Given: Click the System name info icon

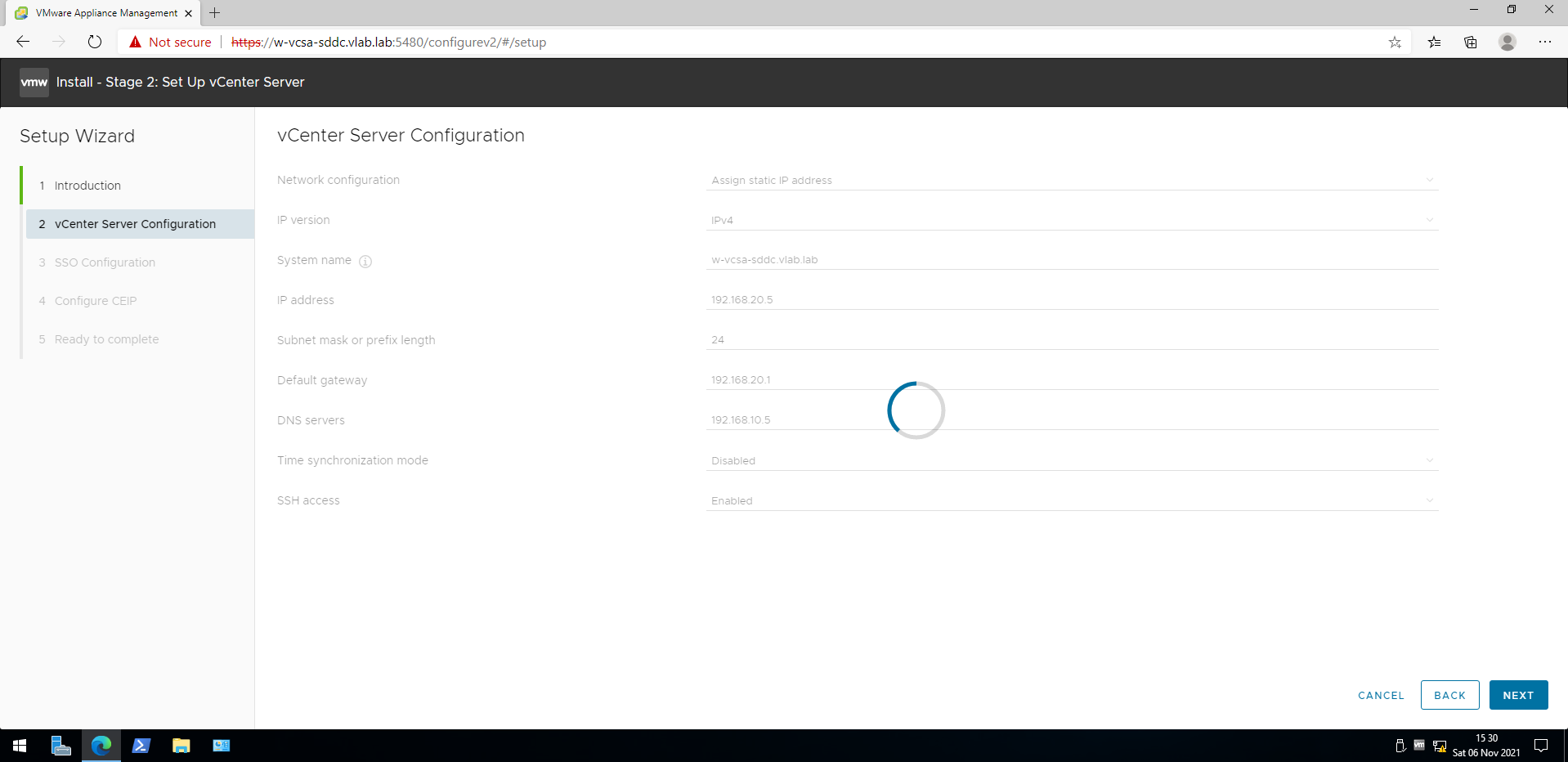Looking at the screenshot, I should (365, 262).
